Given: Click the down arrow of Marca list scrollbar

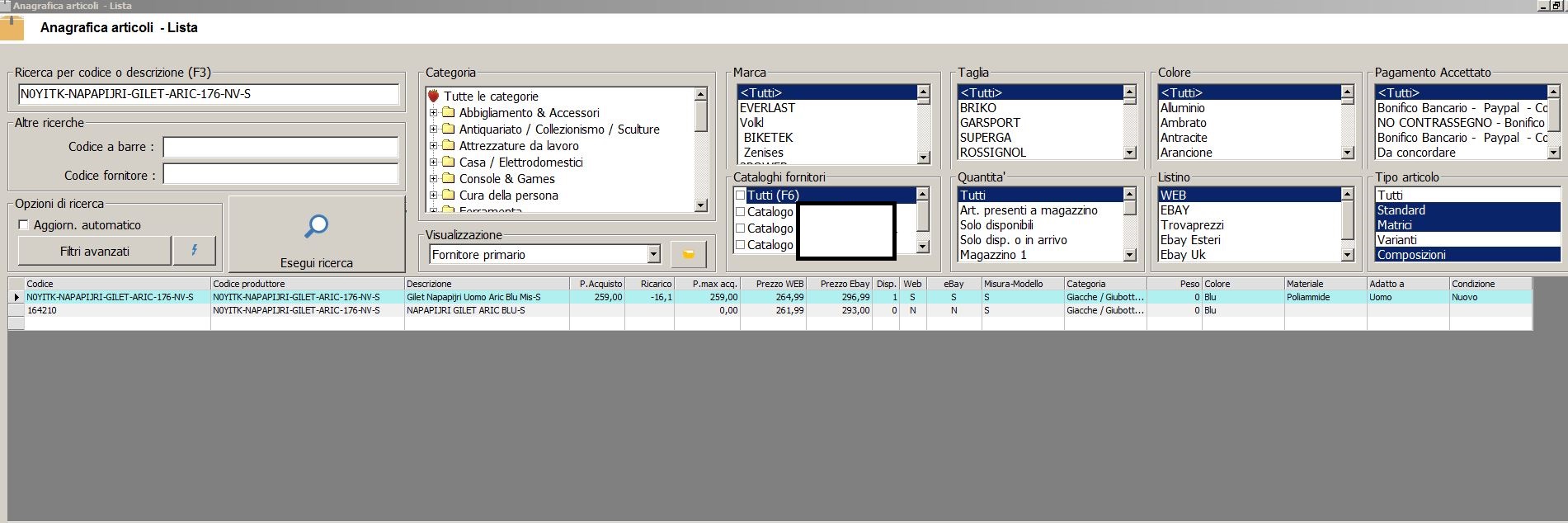Looking at the screenshot, I should tap(923, 157).
